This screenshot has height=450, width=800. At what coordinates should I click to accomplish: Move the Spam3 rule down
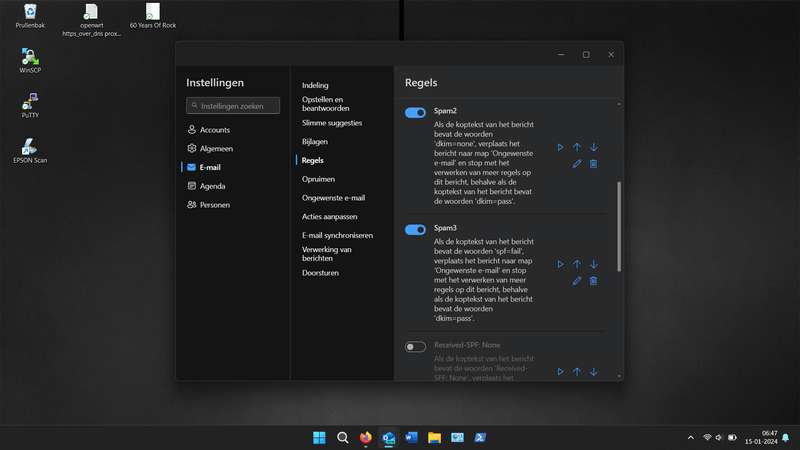pos(594,264)
